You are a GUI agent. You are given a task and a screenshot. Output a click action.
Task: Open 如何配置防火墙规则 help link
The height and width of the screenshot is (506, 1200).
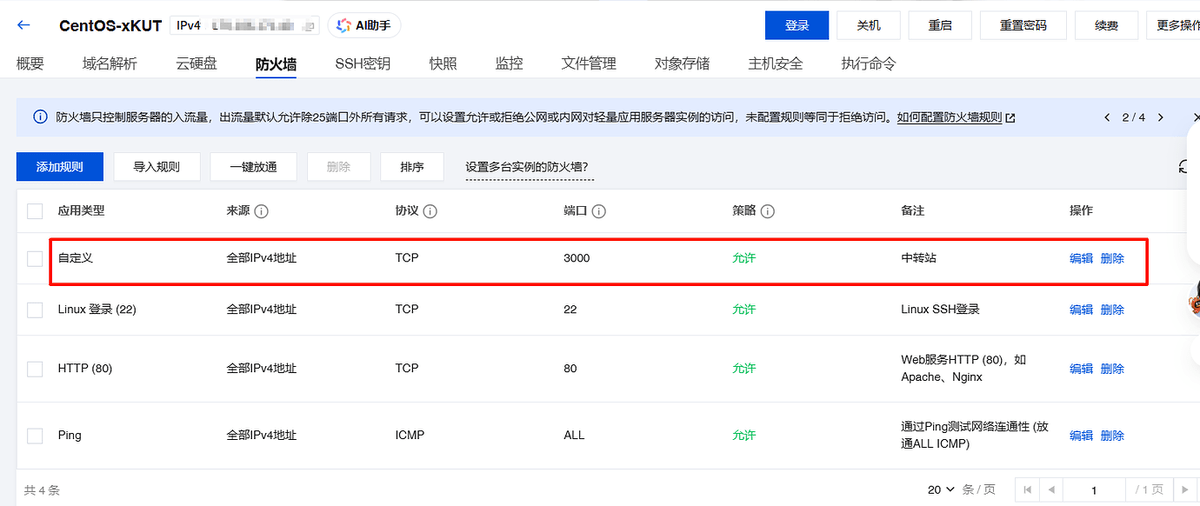[949, 118]
